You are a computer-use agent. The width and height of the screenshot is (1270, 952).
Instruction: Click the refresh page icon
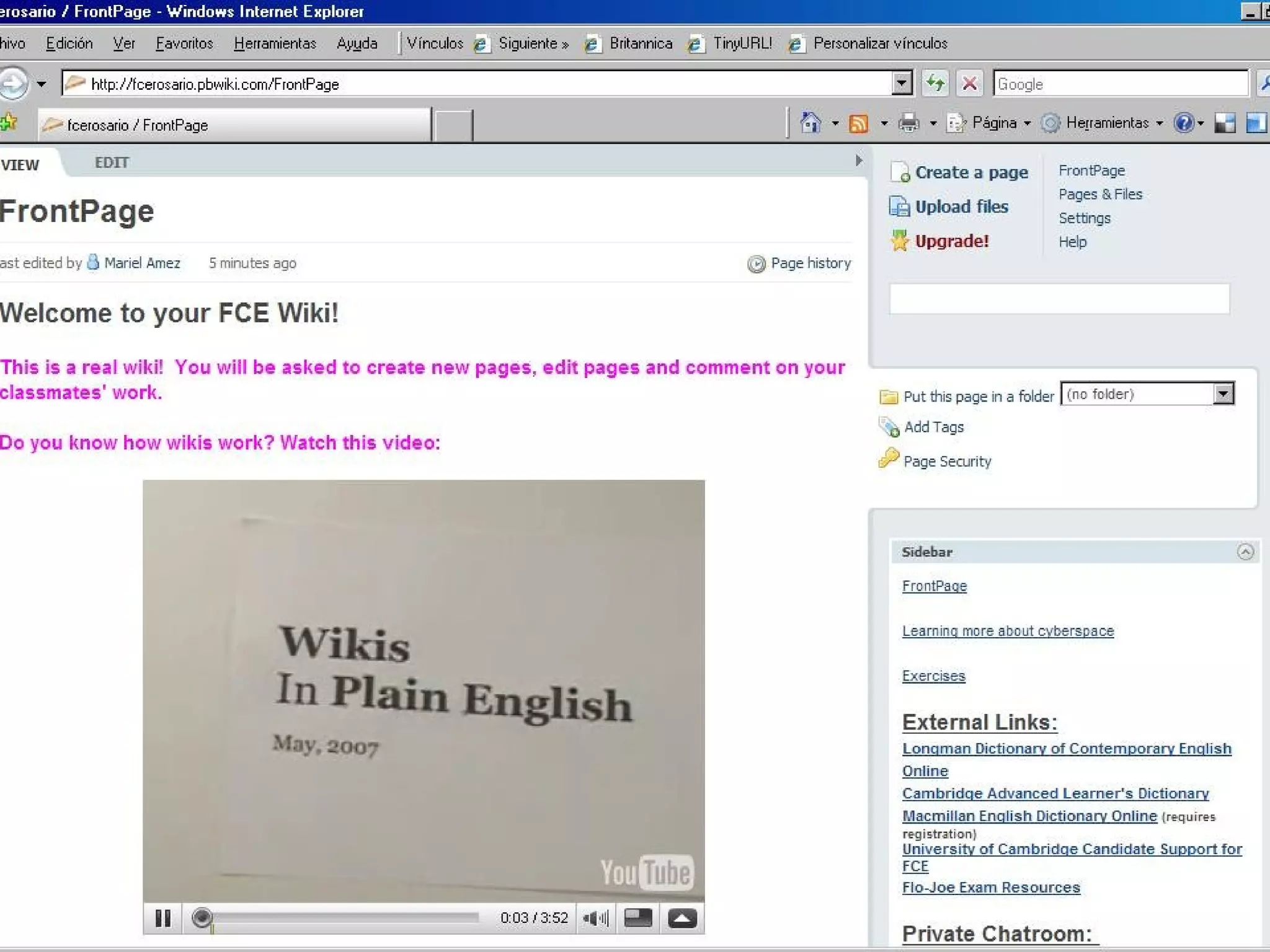coord(935,84)
